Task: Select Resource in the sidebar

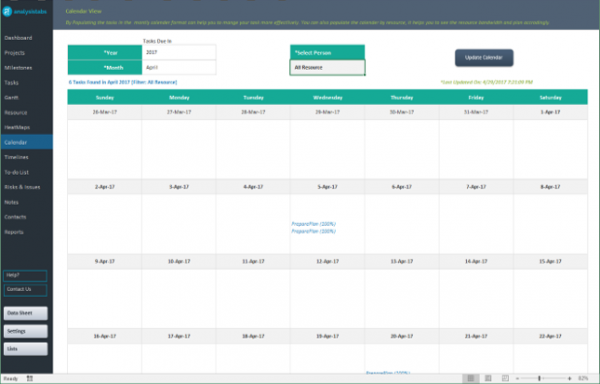Action: click(16, 112)
